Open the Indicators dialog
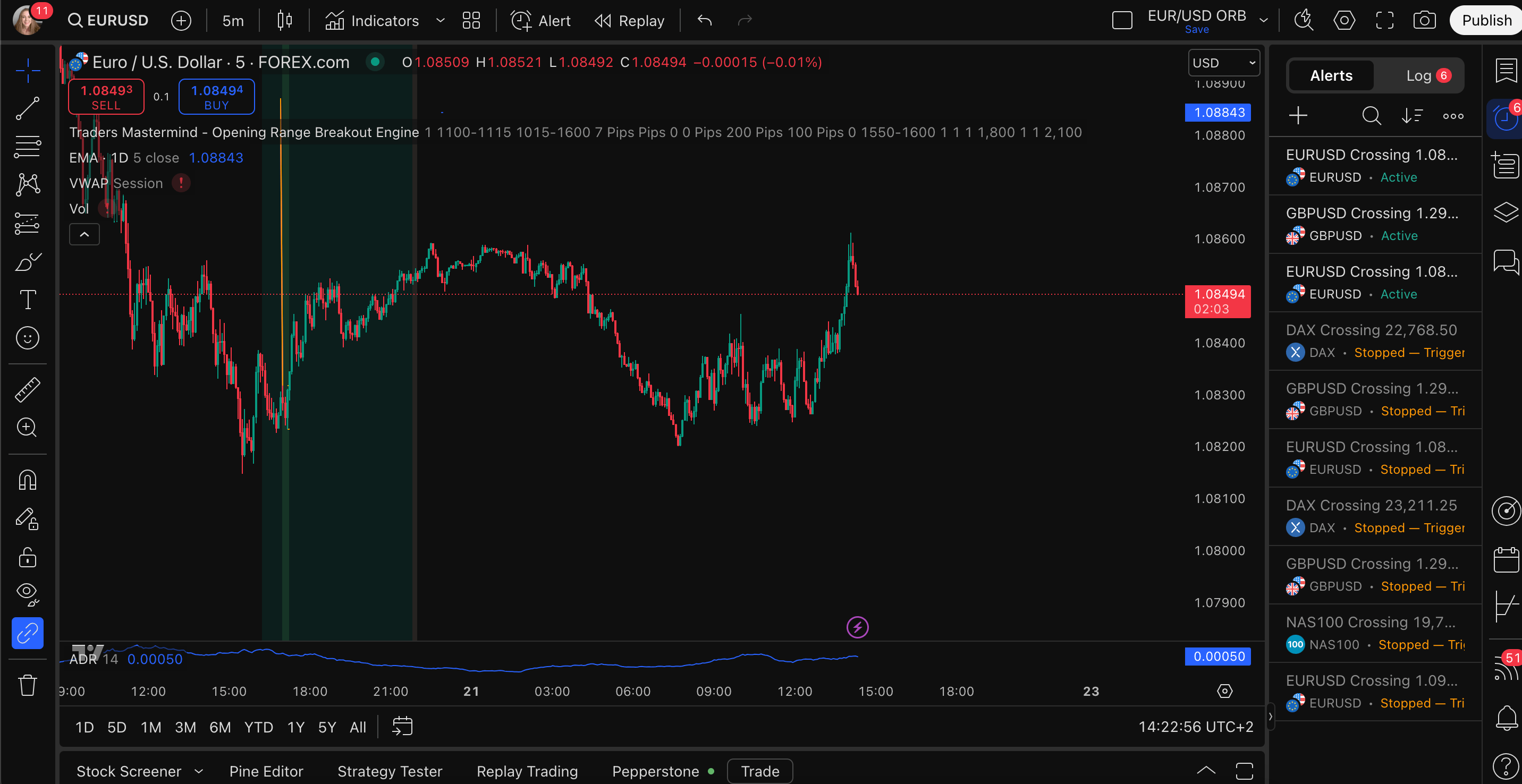 372,21
